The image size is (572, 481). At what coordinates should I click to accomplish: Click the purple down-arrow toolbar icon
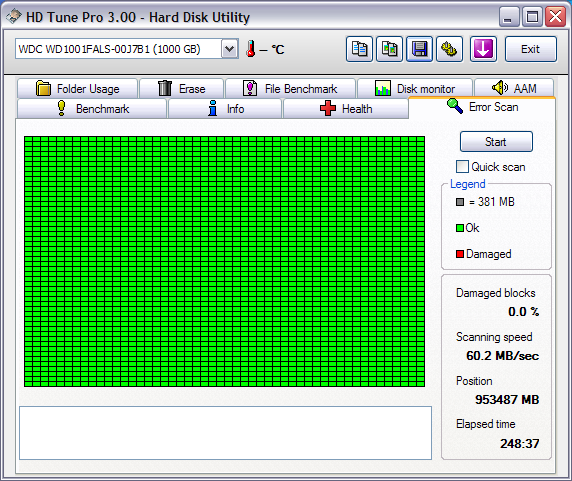click(483, 49)
